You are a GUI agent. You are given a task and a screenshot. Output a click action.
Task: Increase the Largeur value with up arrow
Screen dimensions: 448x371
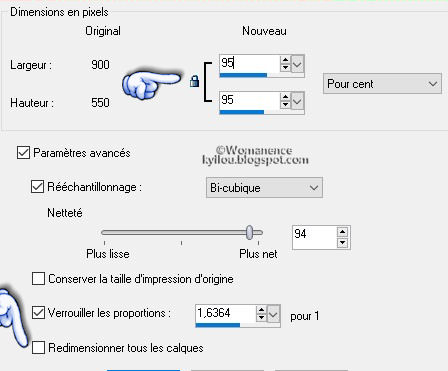pyautogui.click(x=285, y=60)
